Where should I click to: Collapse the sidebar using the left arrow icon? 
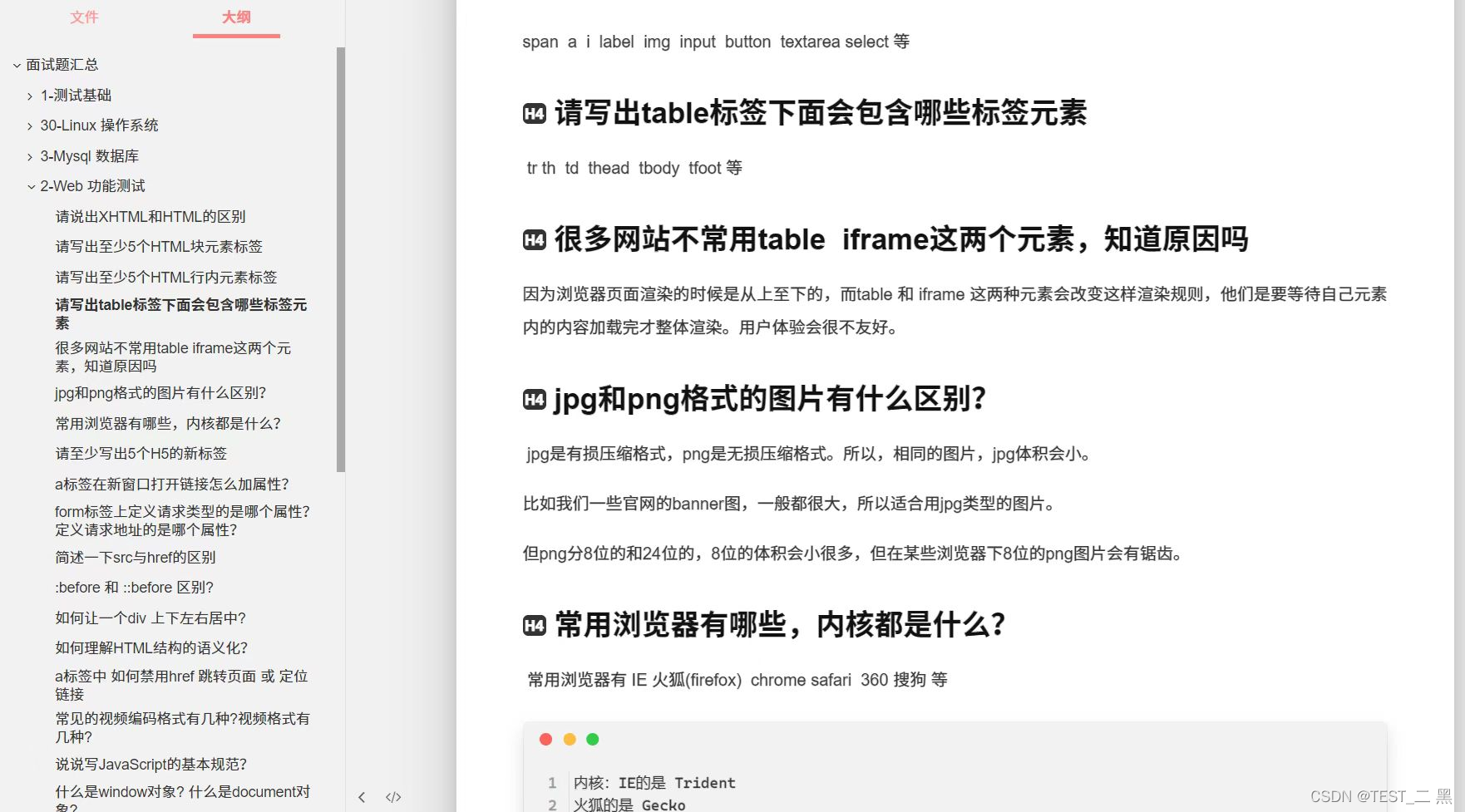coord(362,796)
